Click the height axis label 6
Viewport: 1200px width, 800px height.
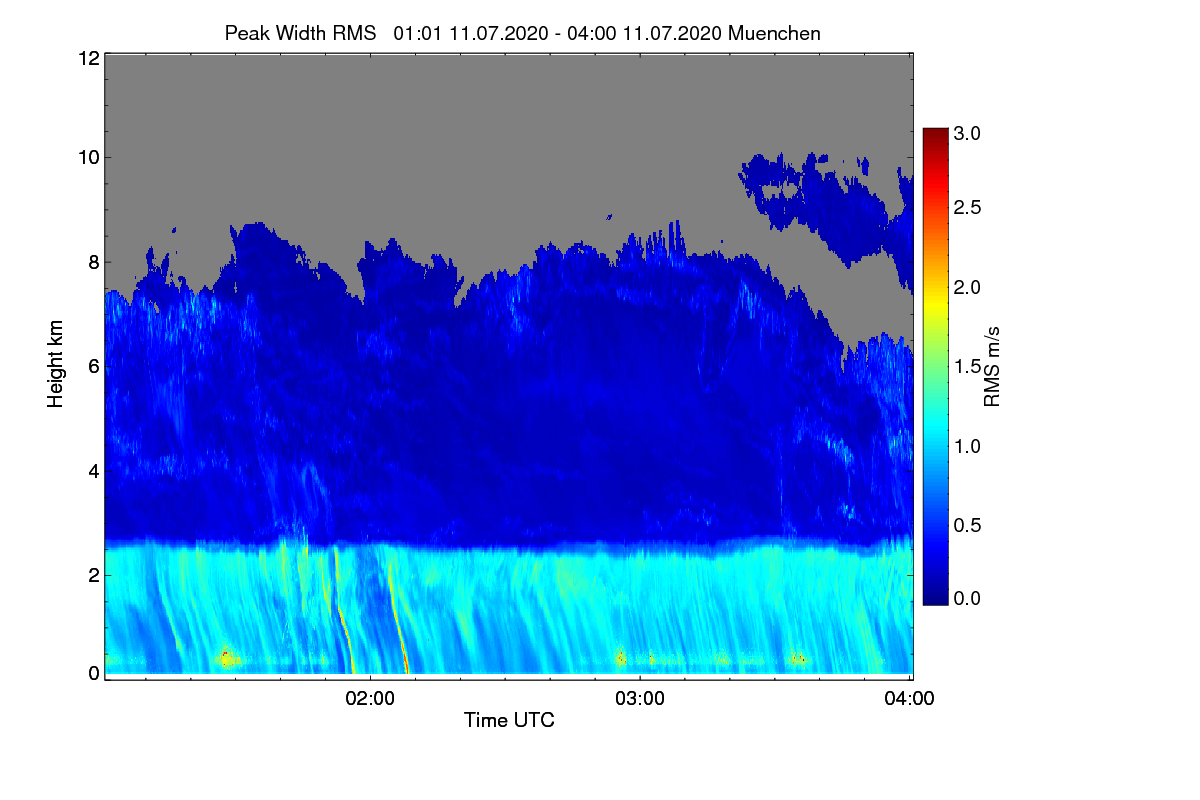(93, 366)
